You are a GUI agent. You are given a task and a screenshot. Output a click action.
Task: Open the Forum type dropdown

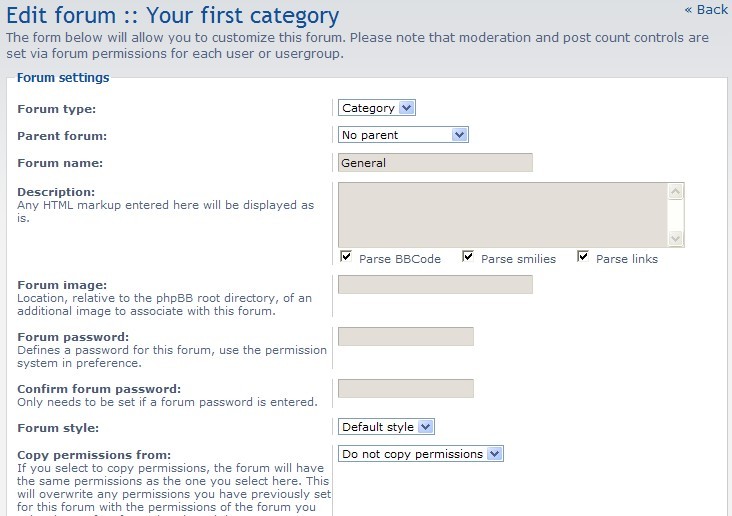coord(376,108)
